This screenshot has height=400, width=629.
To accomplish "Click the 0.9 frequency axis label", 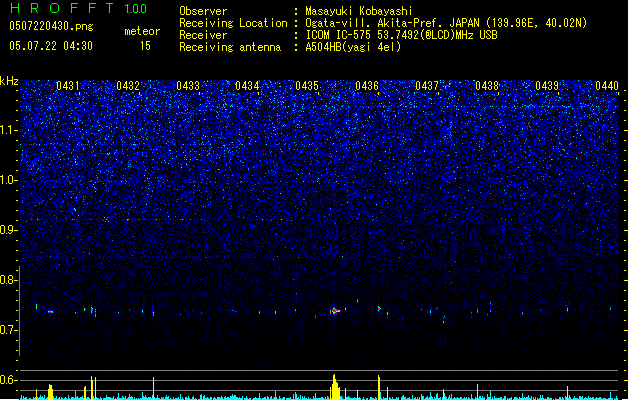I will click(x=8, y=230).
